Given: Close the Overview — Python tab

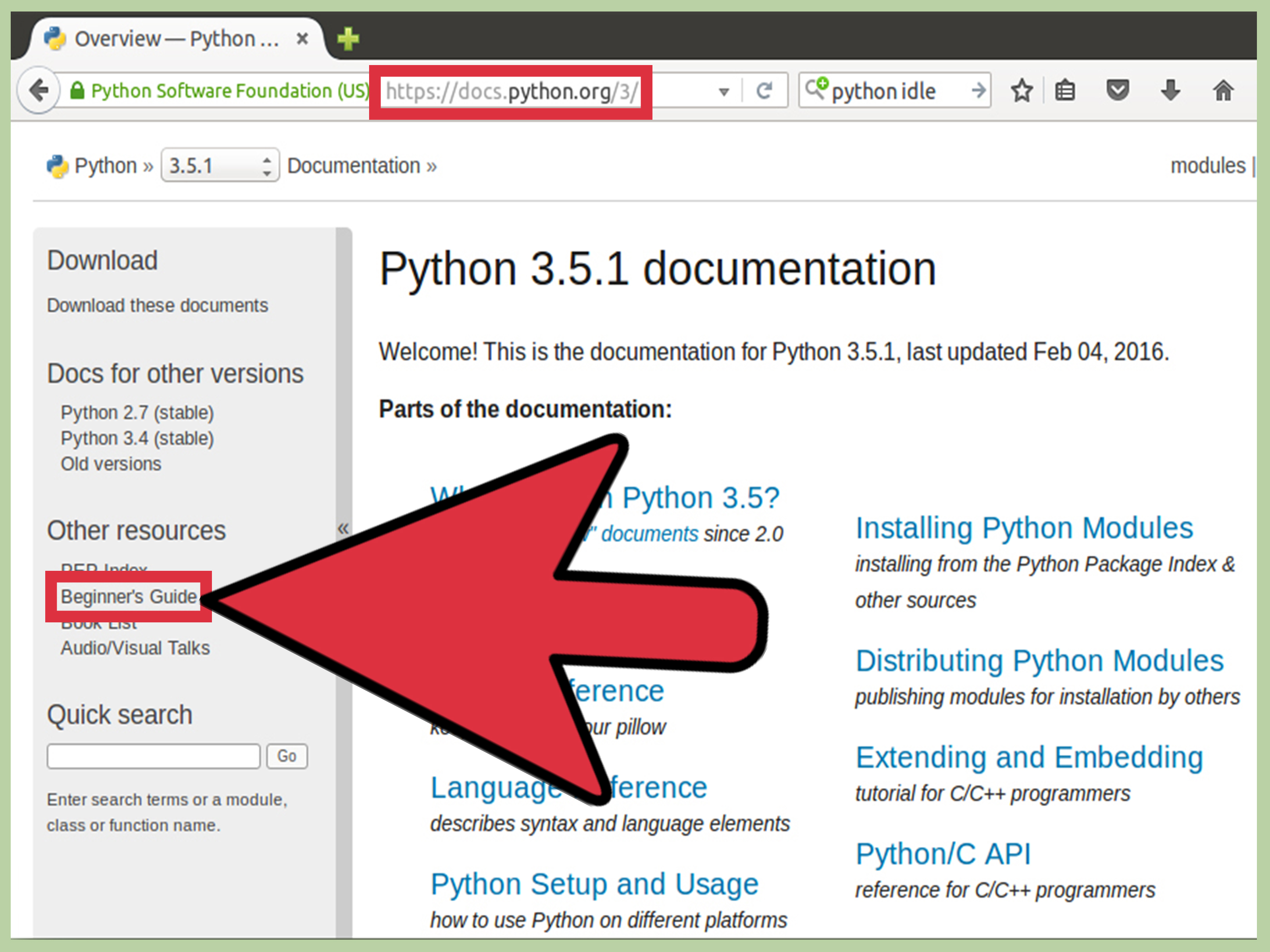Looking at the screenshot, I should click(x=302, y=39).
